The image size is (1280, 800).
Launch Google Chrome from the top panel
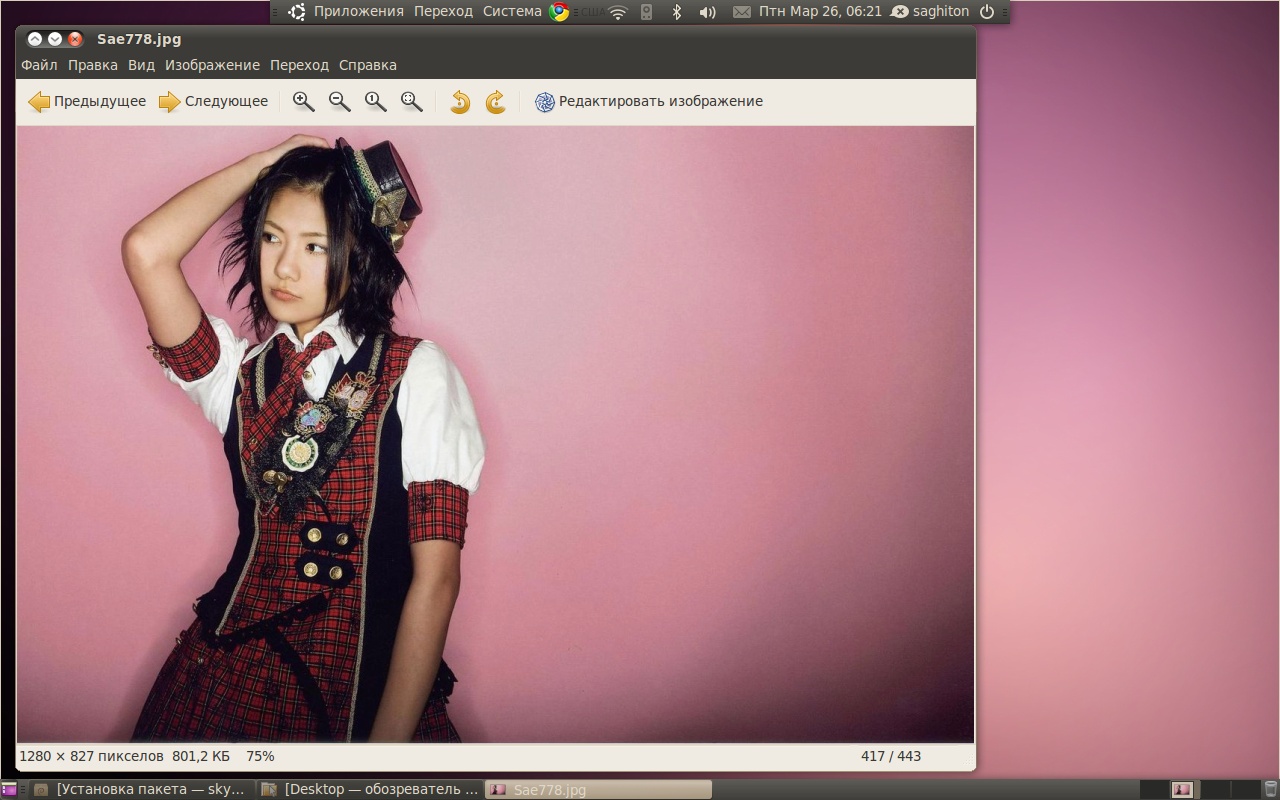[559, 12]
